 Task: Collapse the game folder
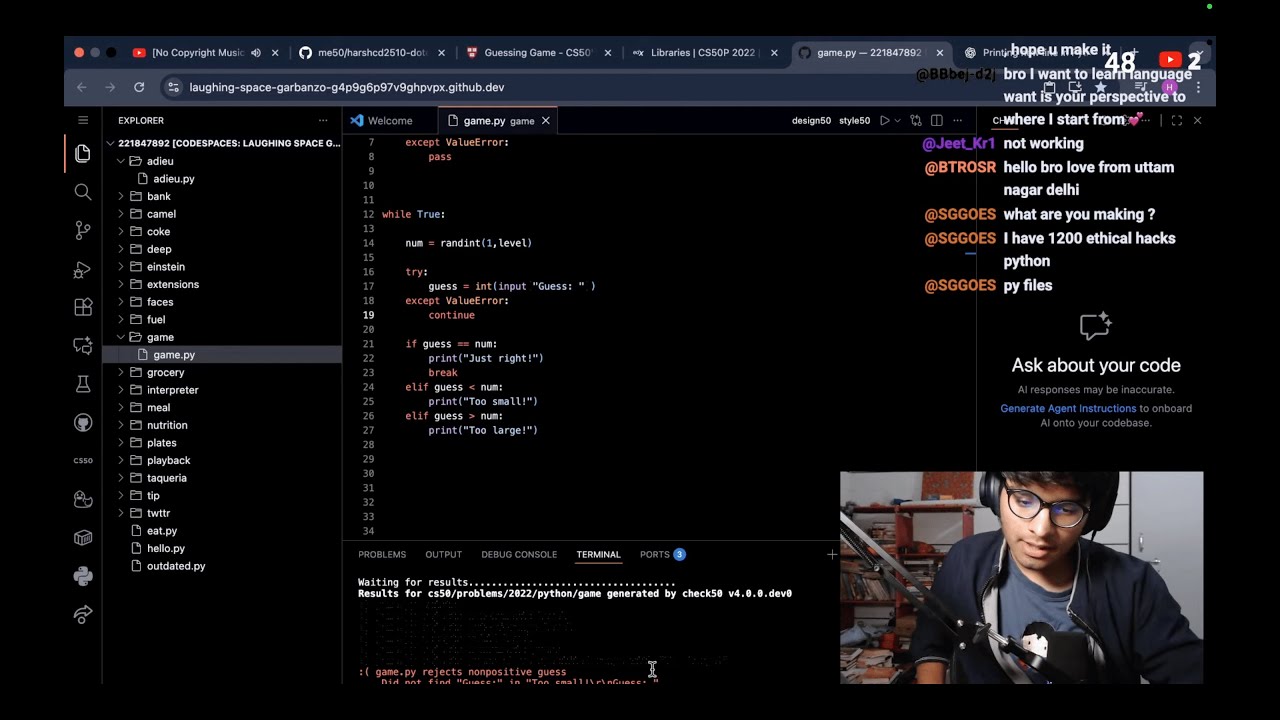tap(121, 337)
